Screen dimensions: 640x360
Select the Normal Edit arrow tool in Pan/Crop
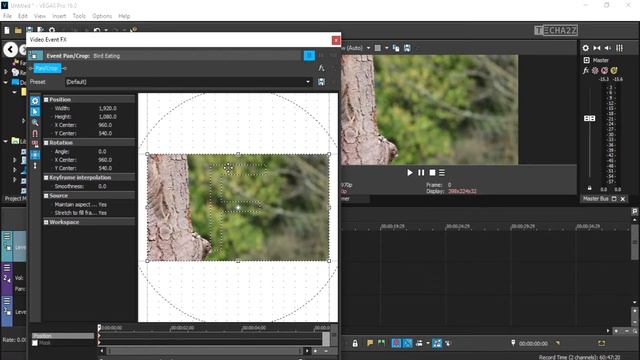coord(35,111)
